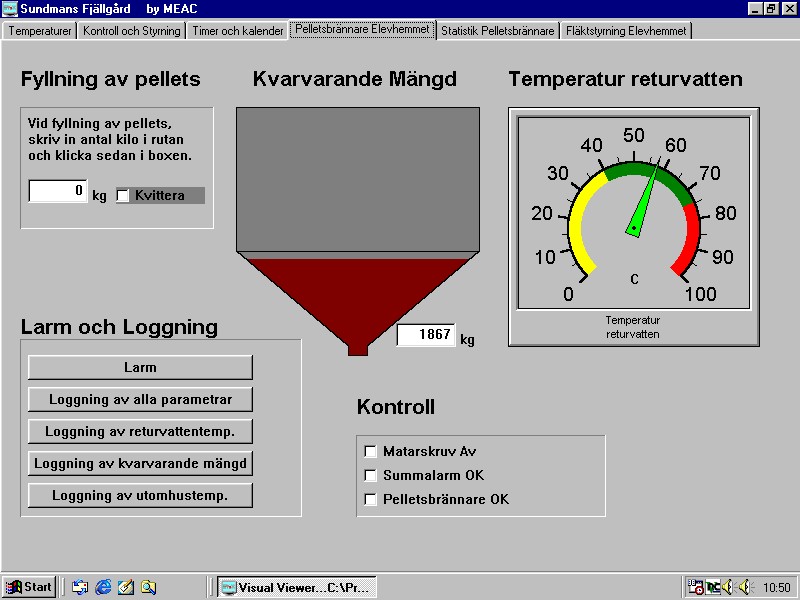This screenshot has height=600, width=800.
Task: Click the green NC tray icon
Action: coord(713,587)
